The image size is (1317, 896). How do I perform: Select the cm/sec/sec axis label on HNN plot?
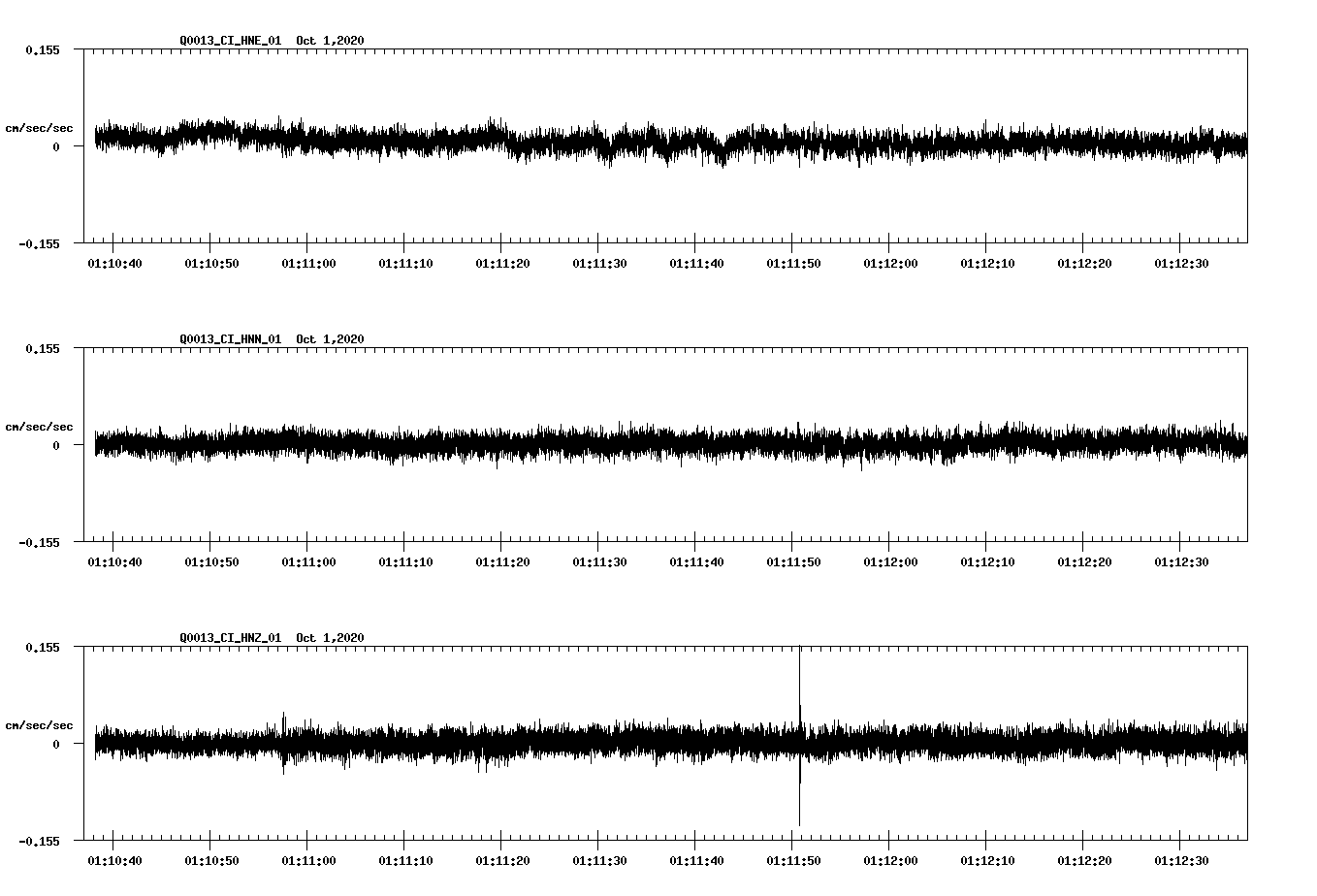coord(40,426)
